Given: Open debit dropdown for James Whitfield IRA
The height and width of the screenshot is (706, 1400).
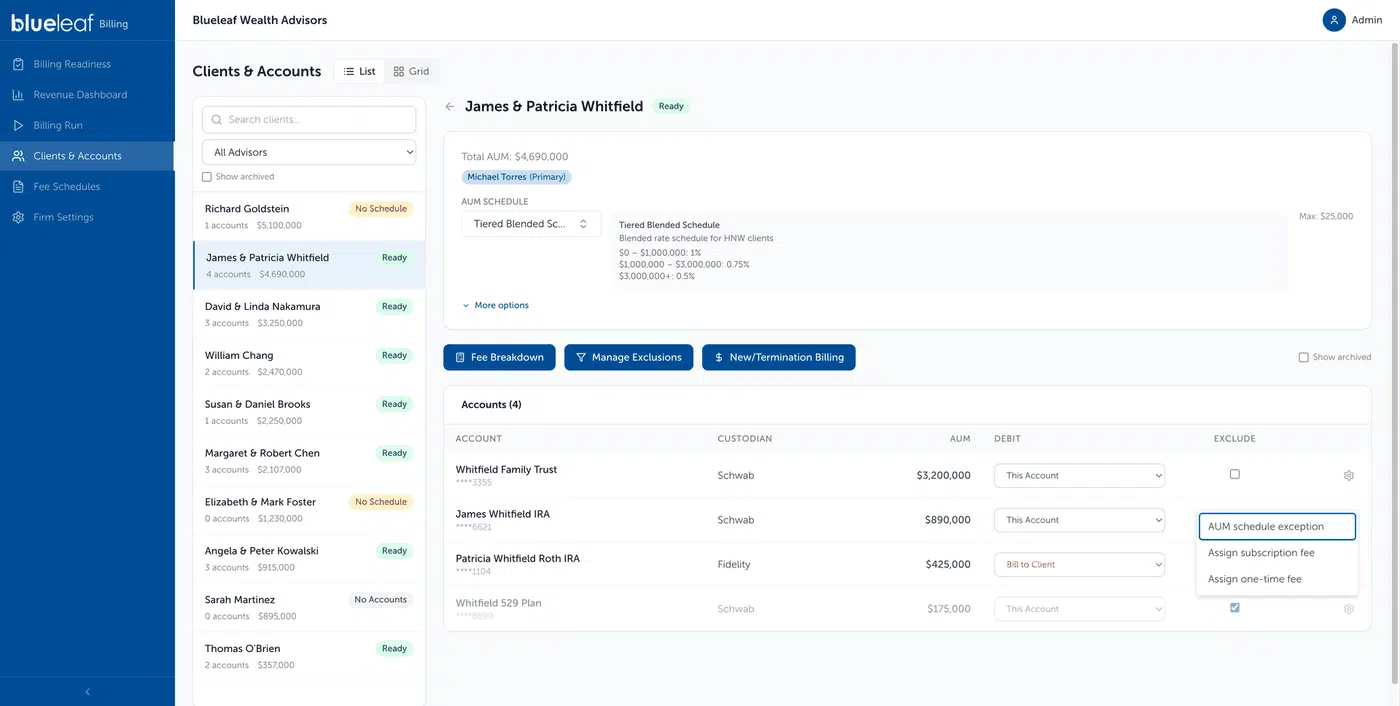Looking at the screenshot, I should 1079,520.
